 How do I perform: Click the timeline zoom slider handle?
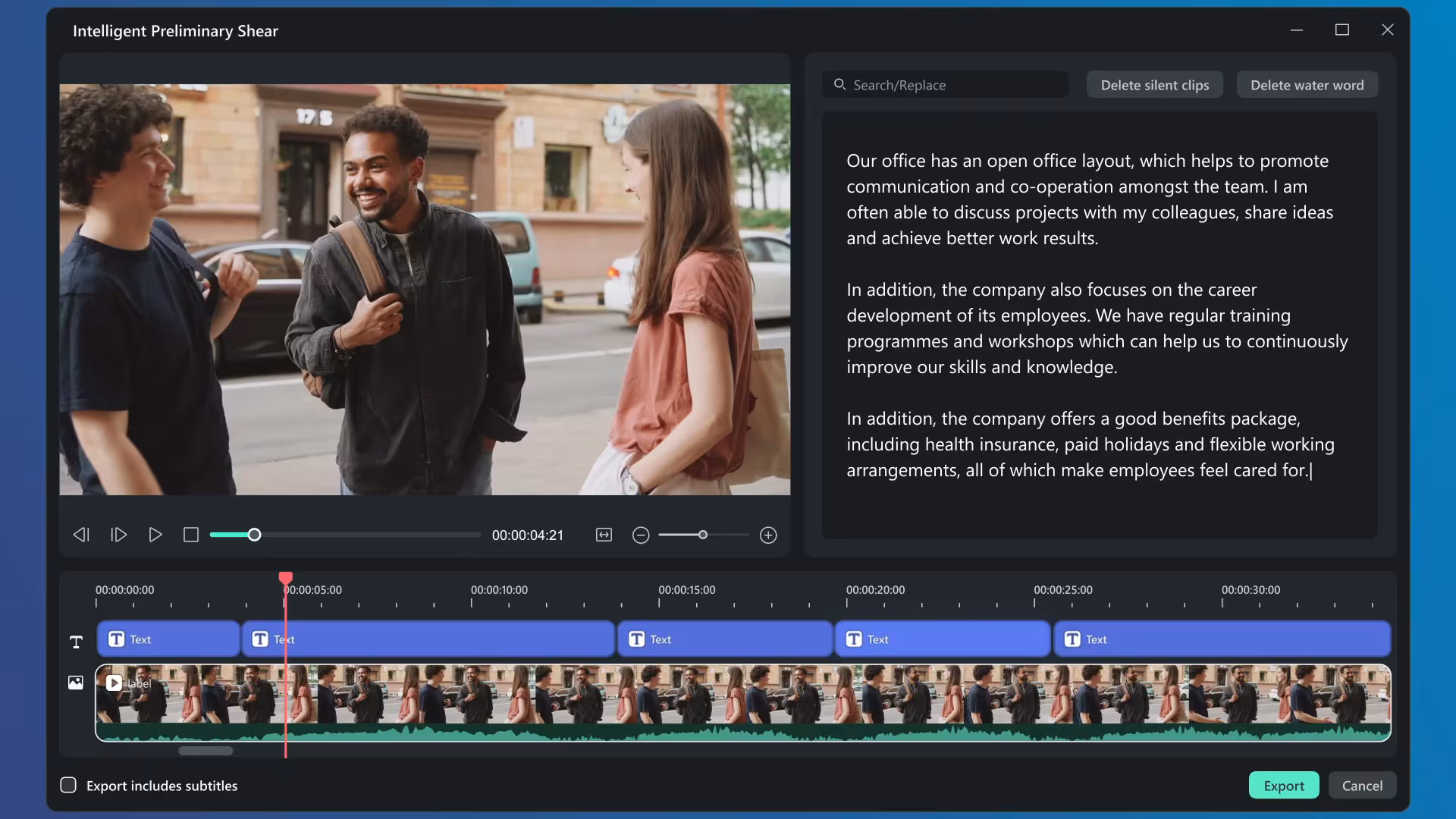[x=703, y=535]
